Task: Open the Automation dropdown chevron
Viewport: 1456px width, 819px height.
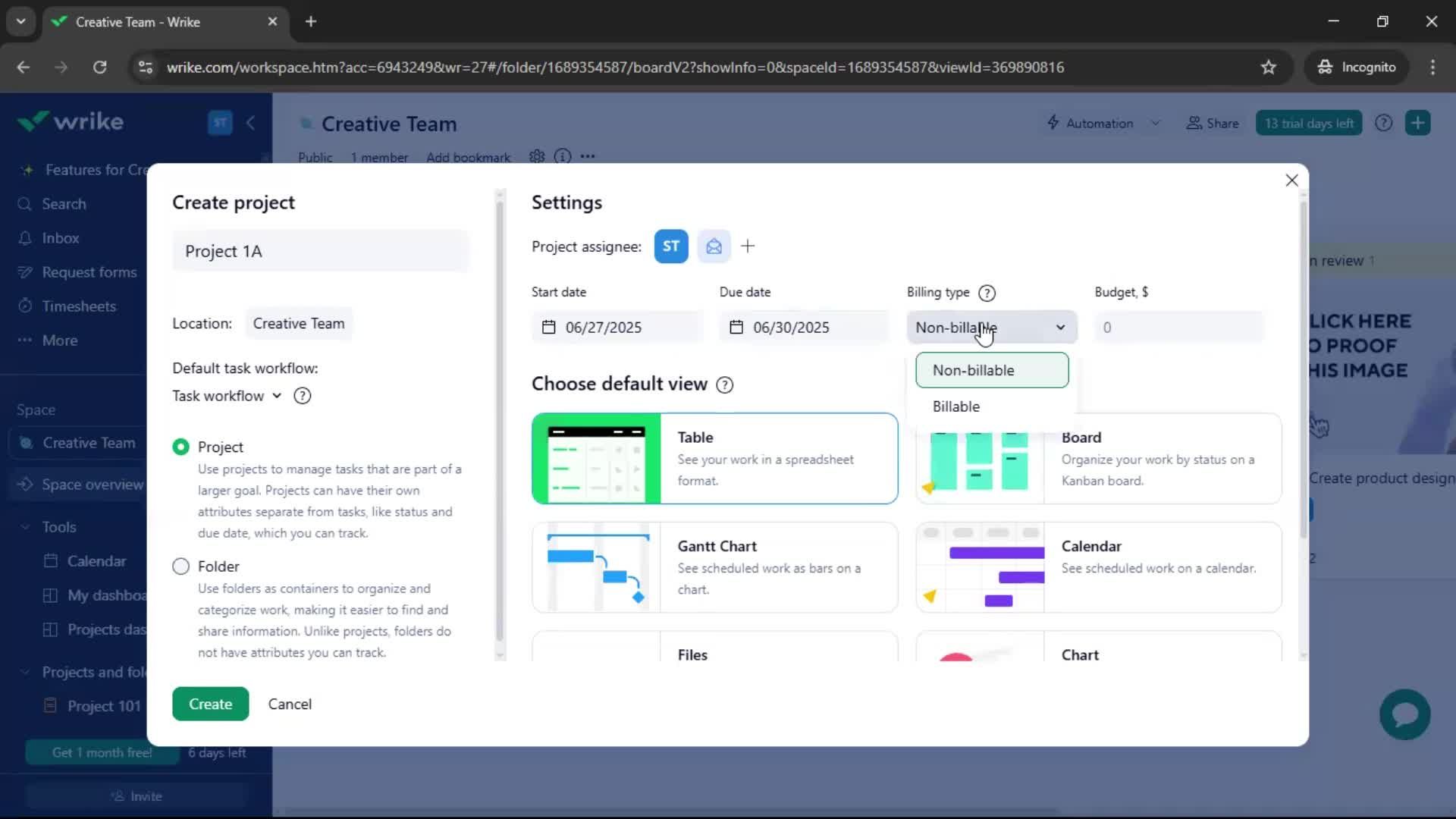Action: coord(1155,123)
